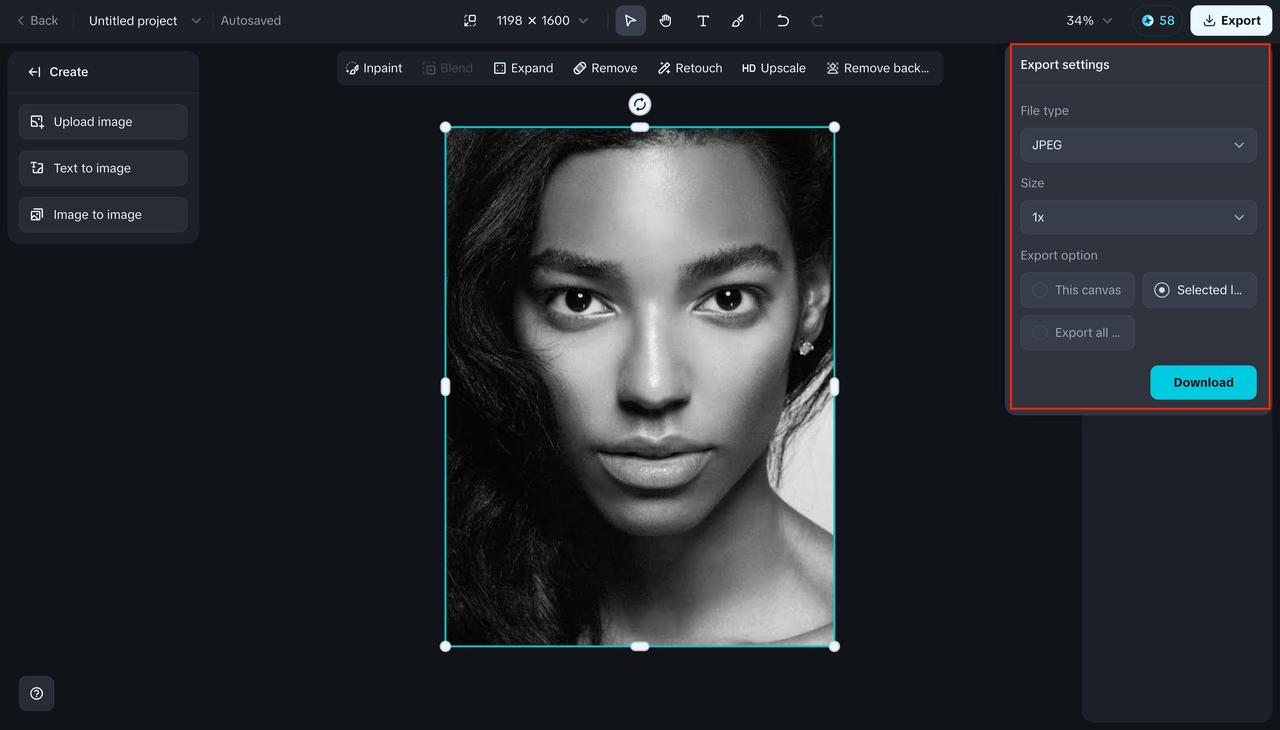Choose the 'Selected layer' export option
The width and height of the screenshot is (1280, 730).
(x=1199, y=290)
